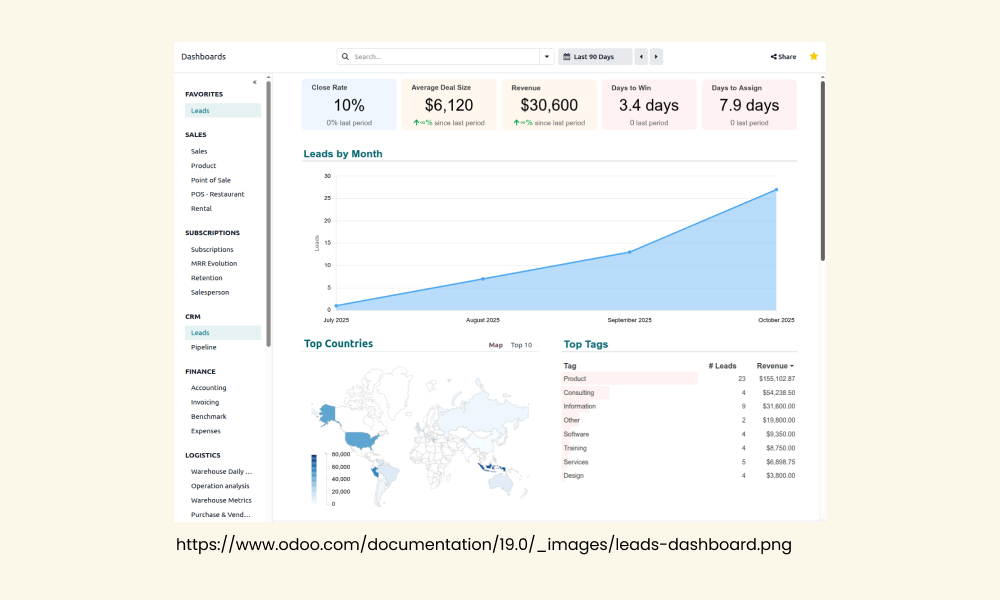Open the Warehouse Daily dashboard
Image resolution: width=1000 pixels, height=600 pixels.
(221, 472)
